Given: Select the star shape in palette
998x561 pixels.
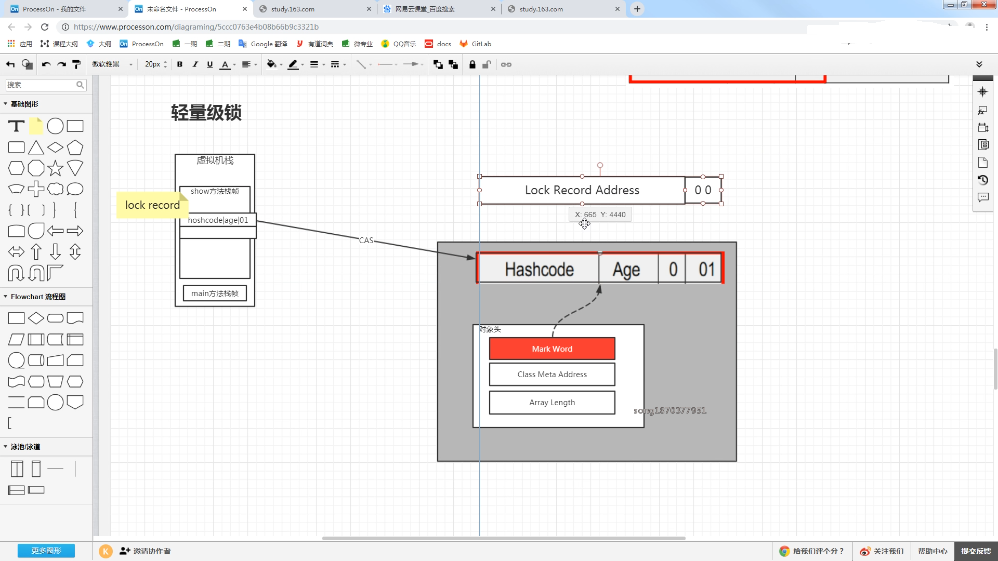Looking at the screenshot, I should [55, 168].
